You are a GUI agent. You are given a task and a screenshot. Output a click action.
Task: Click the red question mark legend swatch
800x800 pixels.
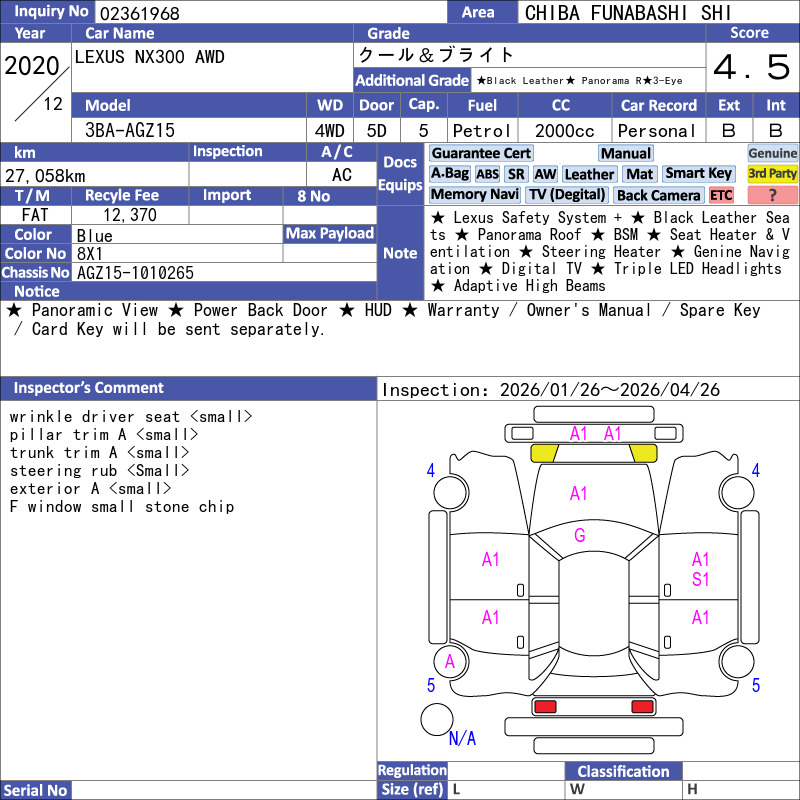pyautogui.click(x=772, y=195)
